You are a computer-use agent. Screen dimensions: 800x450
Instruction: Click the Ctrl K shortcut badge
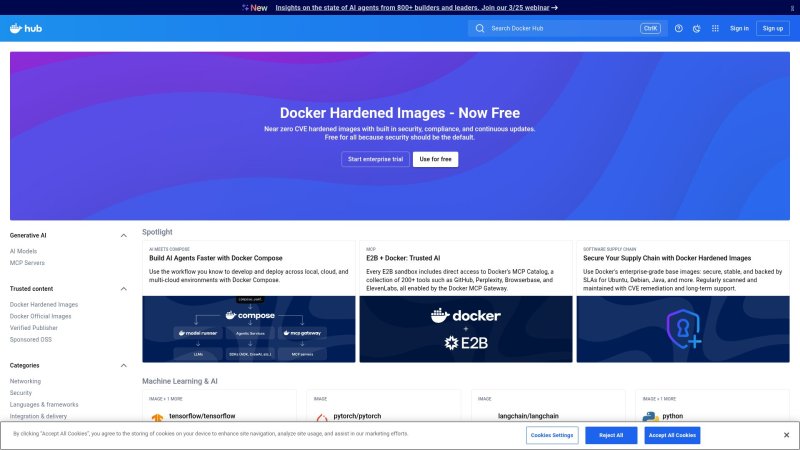(651, 29)
